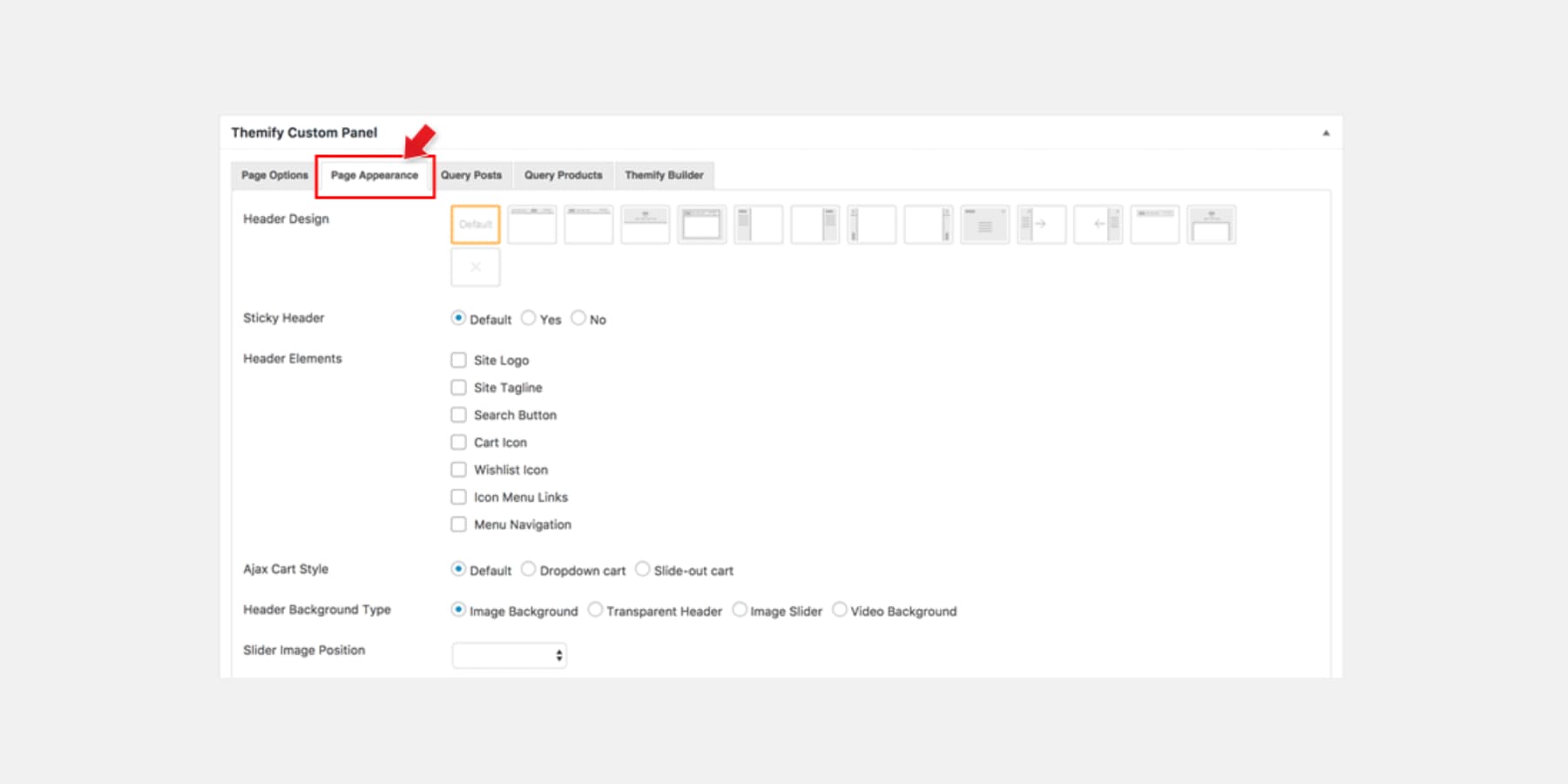
Task: Select the slide-out right arrow header design
Action: (1041, 224)
